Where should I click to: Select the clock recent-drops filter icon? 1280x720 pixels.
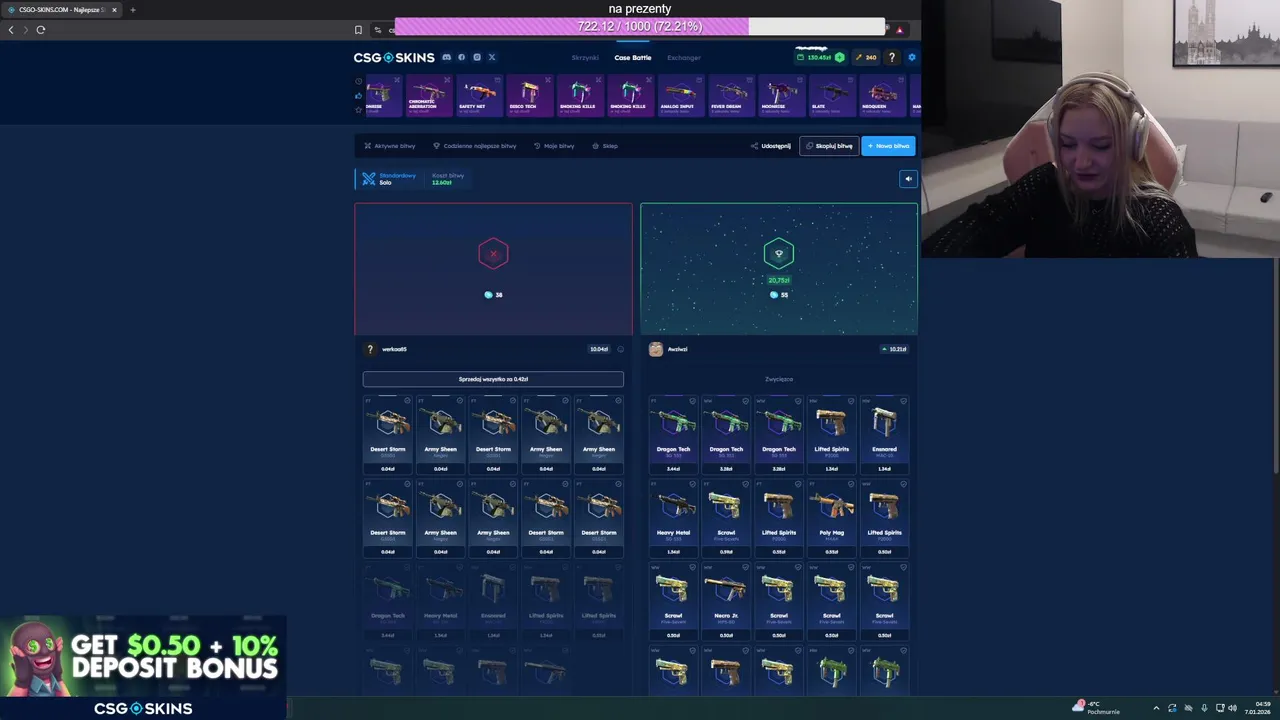point(359,81)
